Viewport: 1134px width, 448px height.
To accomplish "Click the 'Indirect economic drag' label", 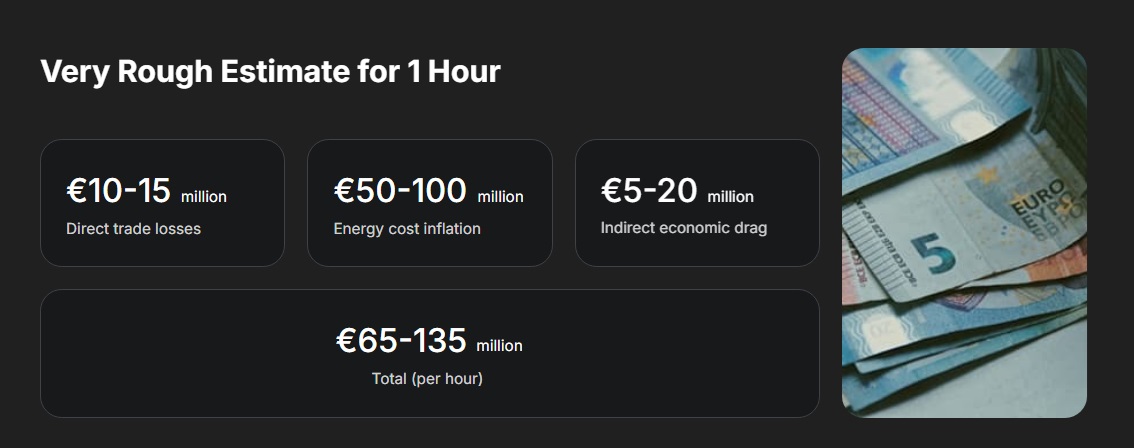I will pyautogui.click(x=684, y=228).
